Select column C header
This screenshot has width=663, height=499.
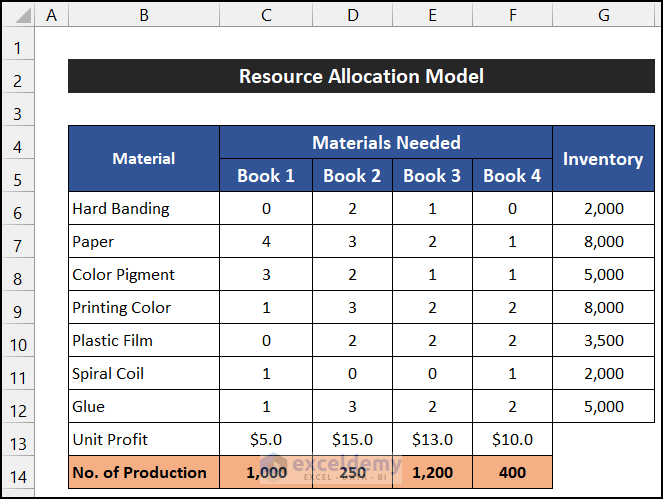[x=266, y=15]
